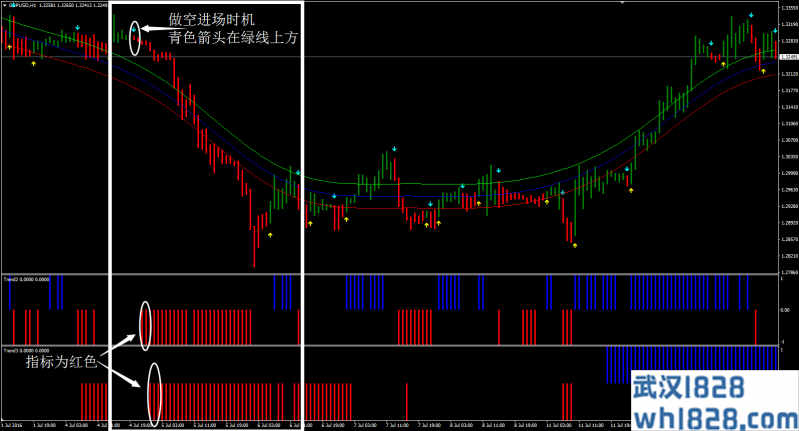Click the chart shift triangle marker on the top edge
Viewport: 799px width, 431px height.
(x=764, y=4)
